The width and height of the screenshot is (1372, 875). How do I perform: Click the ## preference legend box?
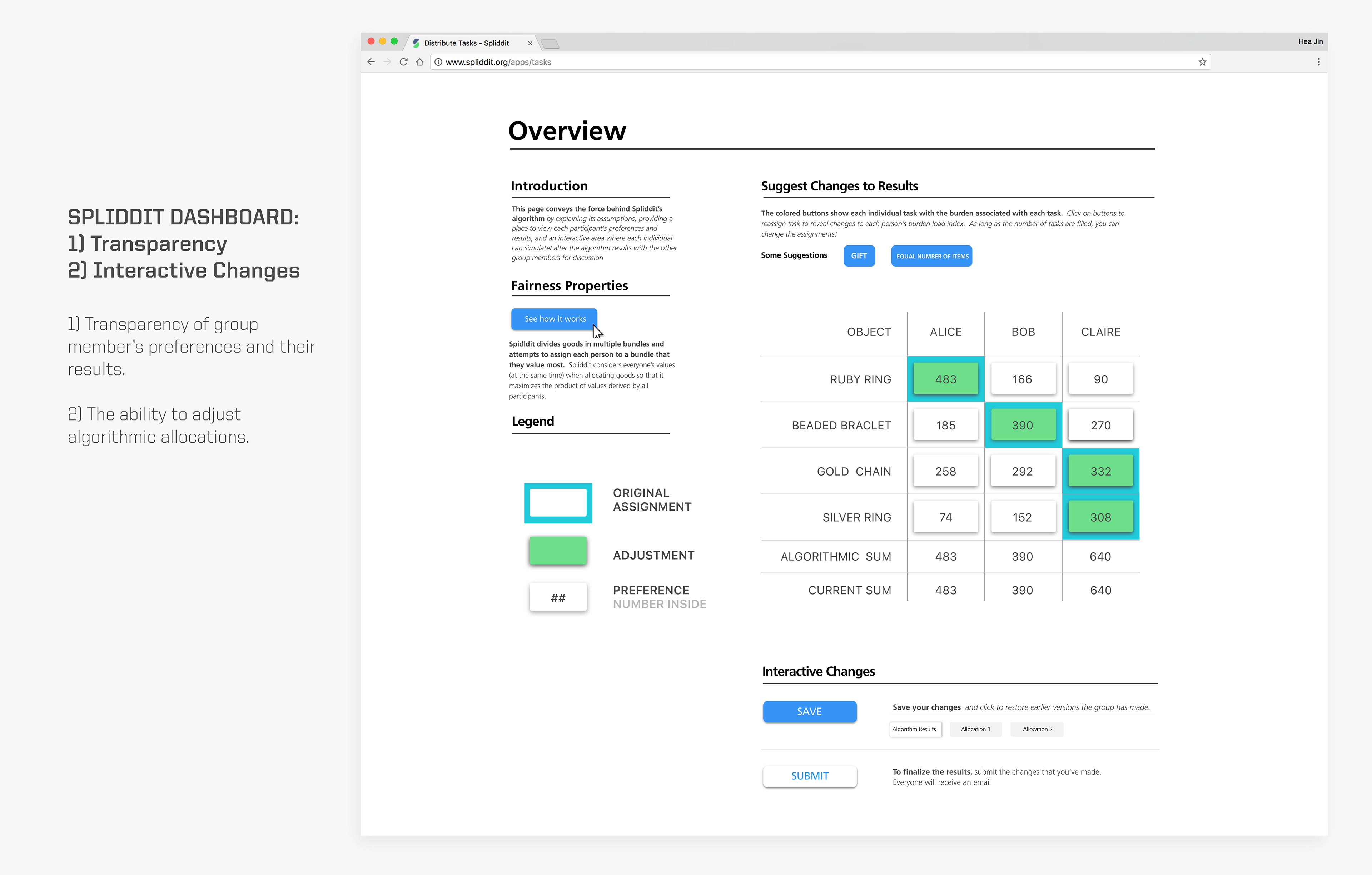558,598
